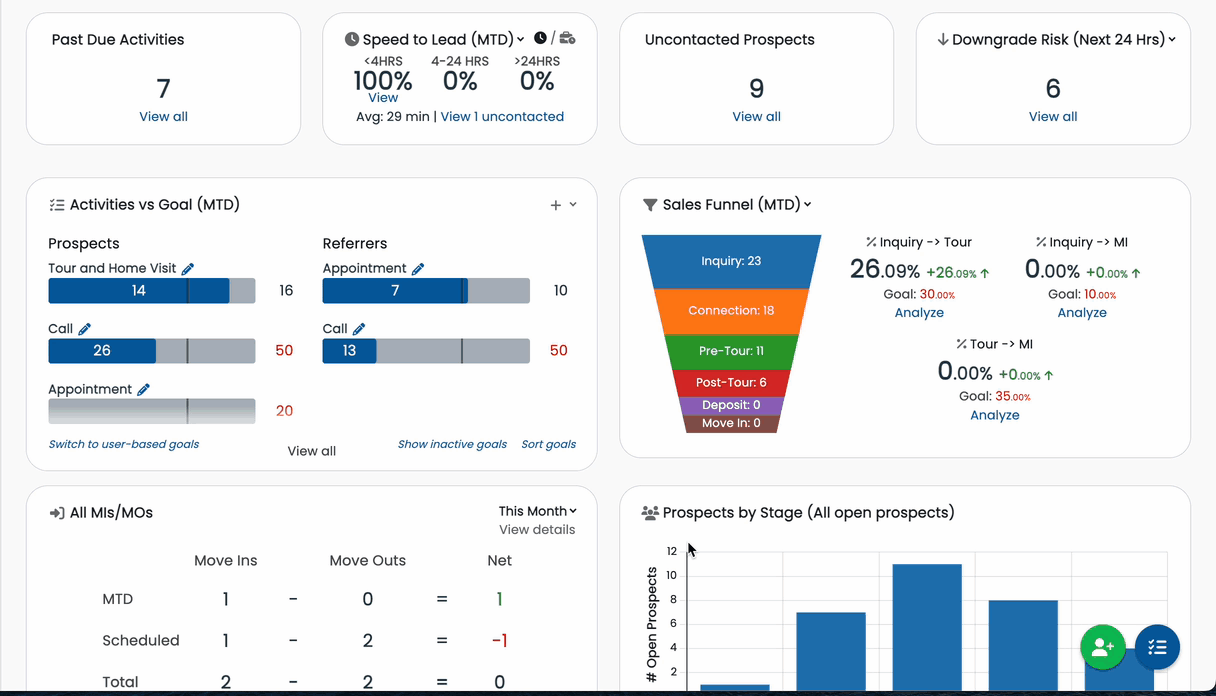Show inactive goals
1216x696 pixels.
[x=452, y=444]
